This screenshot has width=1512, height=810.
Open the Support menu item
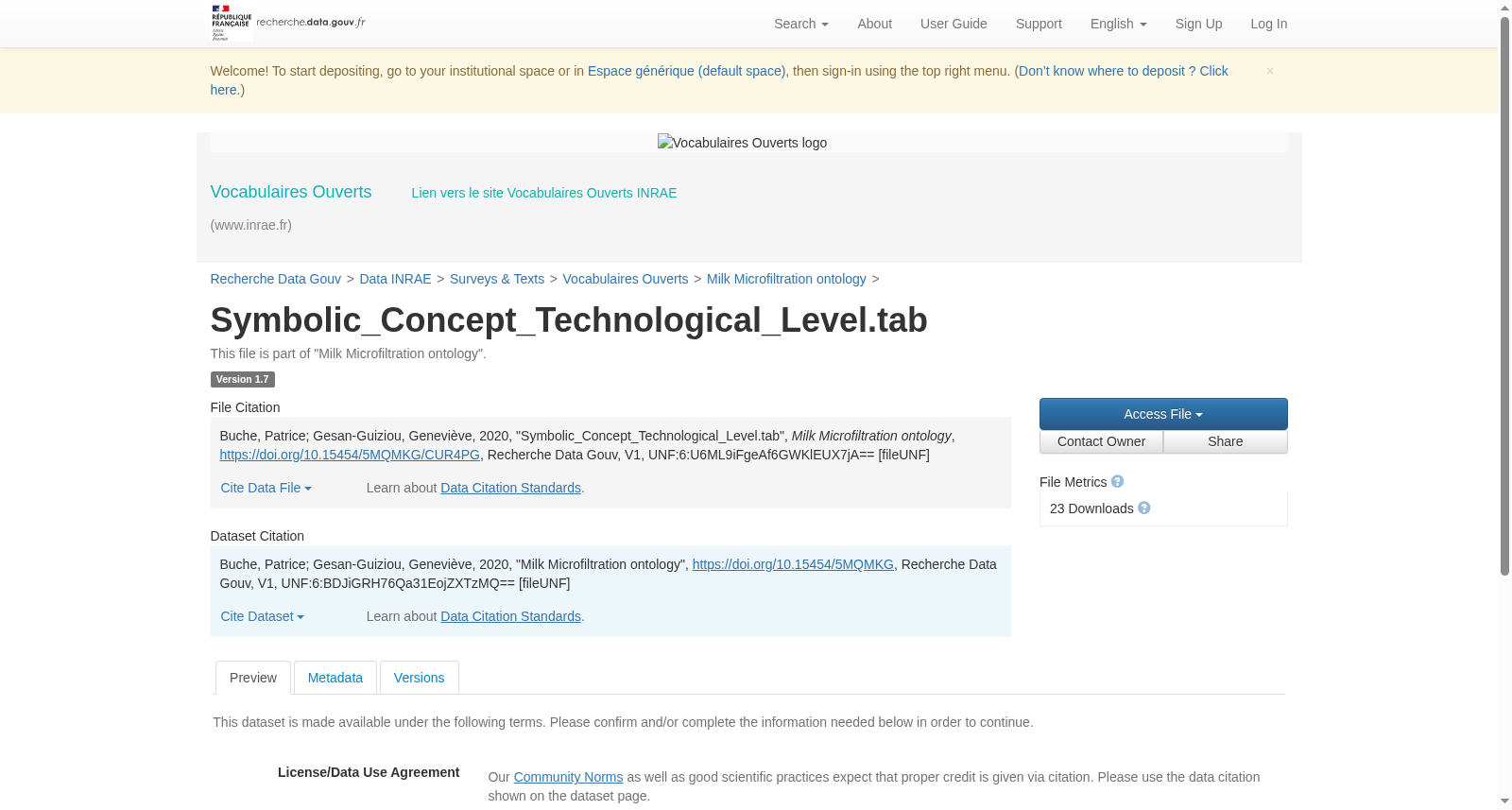[1039, 24]
